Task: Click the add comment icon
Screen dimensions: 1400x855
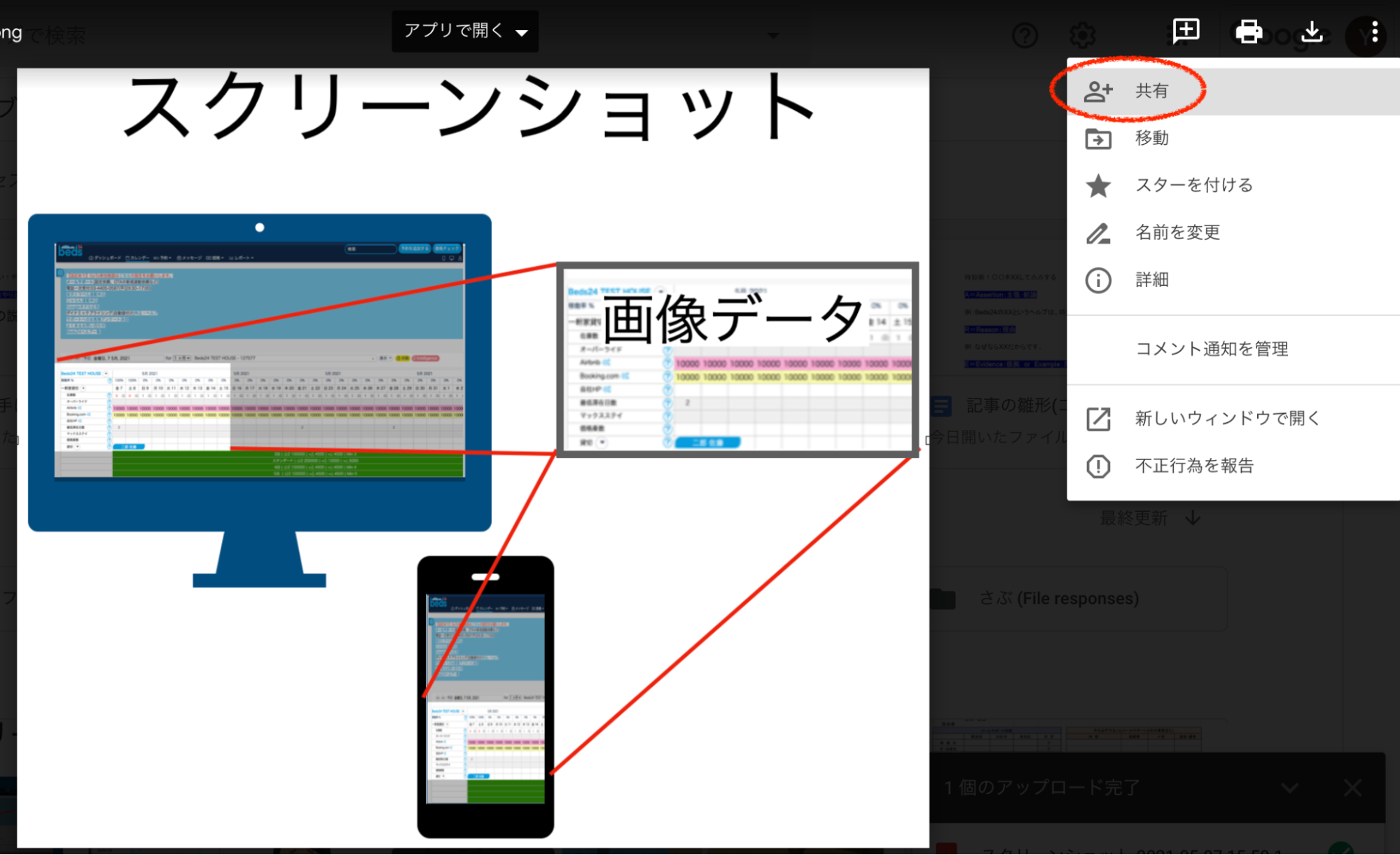Action: coord(1186,31)
